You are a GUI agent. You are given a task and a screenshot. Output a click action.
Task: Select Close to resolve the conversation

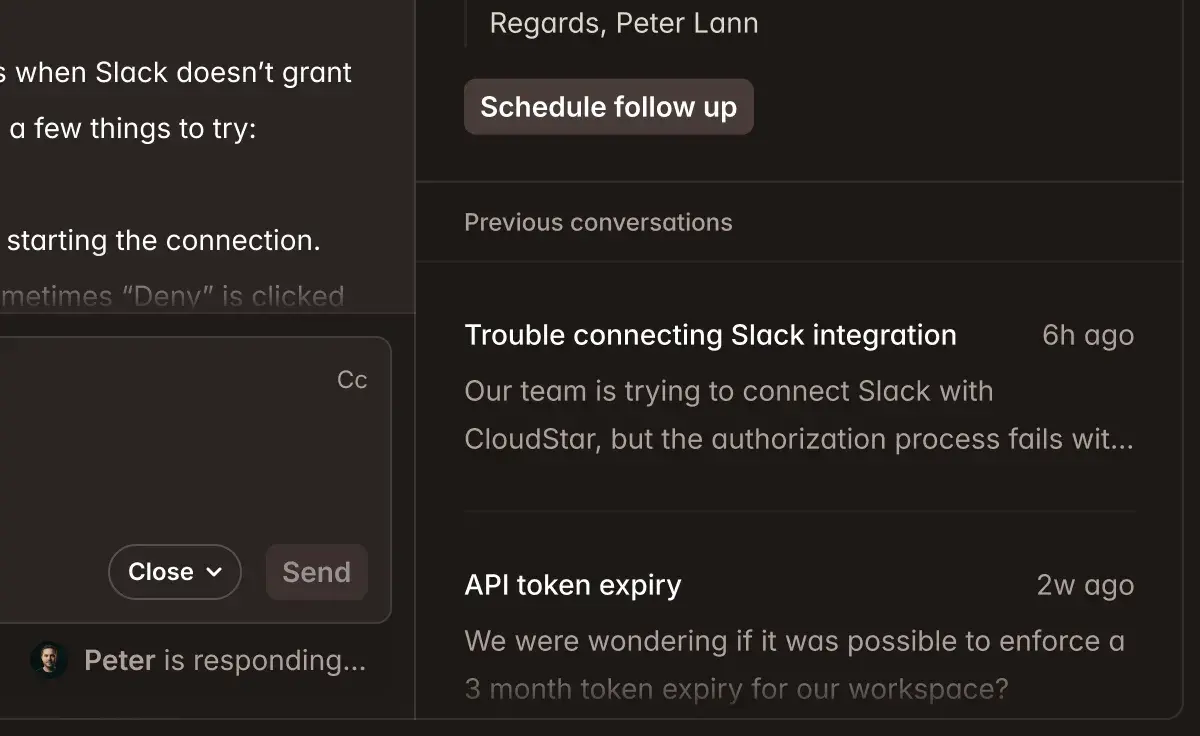click(160, 572)
